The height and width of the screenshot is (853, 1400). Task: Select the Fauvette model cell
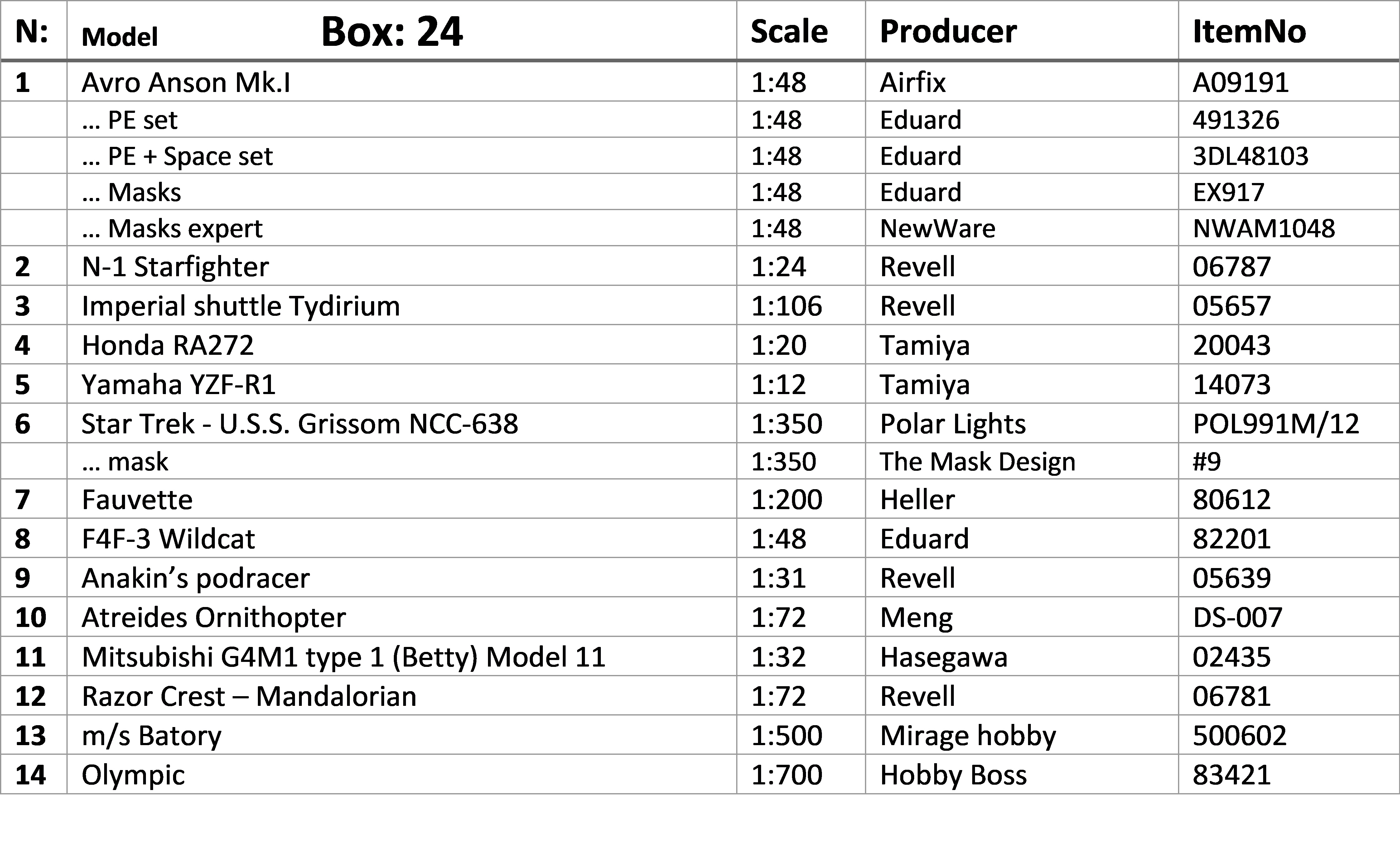[402, 499]
